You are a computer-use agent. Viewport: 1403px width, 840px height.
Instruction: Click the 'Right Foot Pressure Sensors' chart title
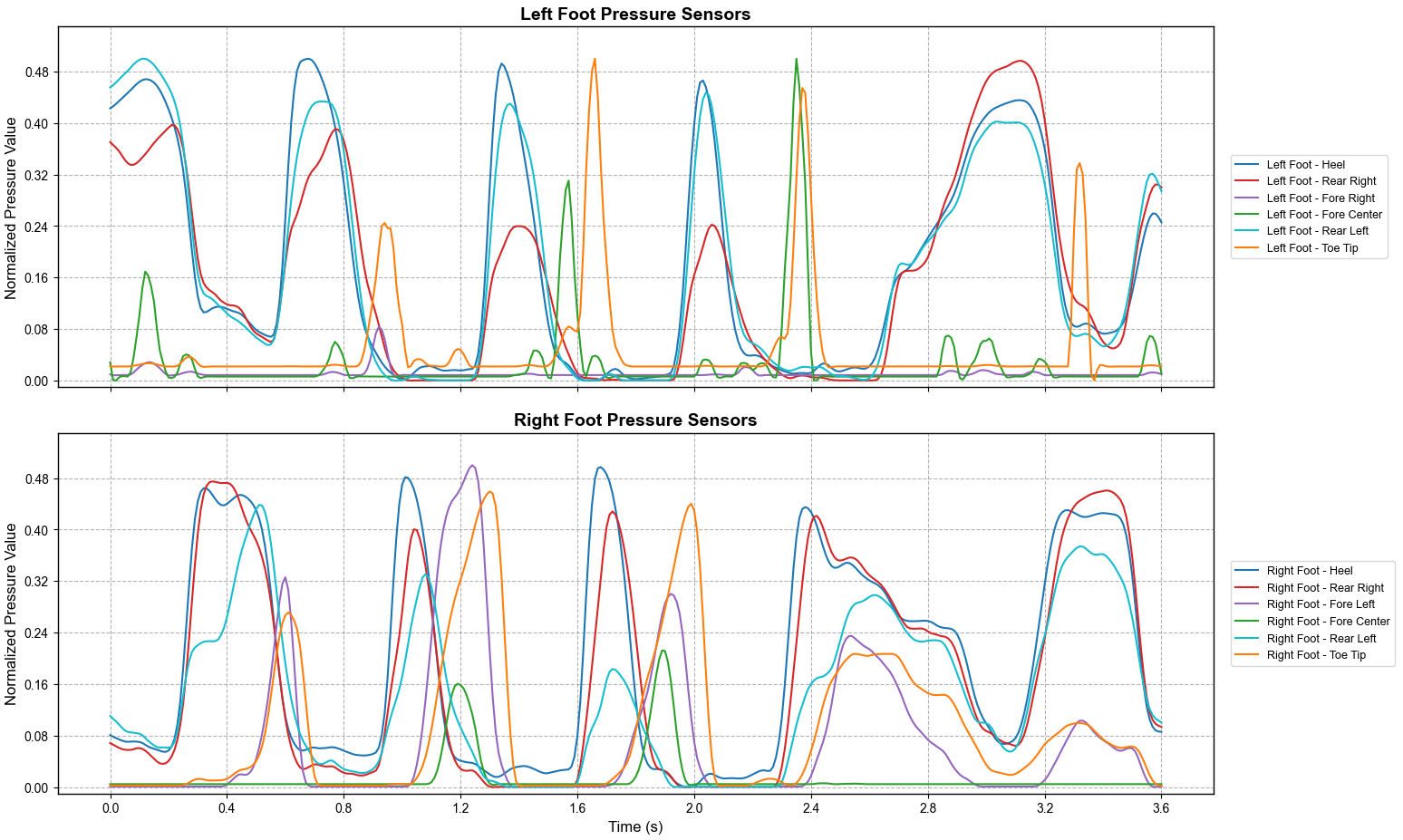click(634, 420)
